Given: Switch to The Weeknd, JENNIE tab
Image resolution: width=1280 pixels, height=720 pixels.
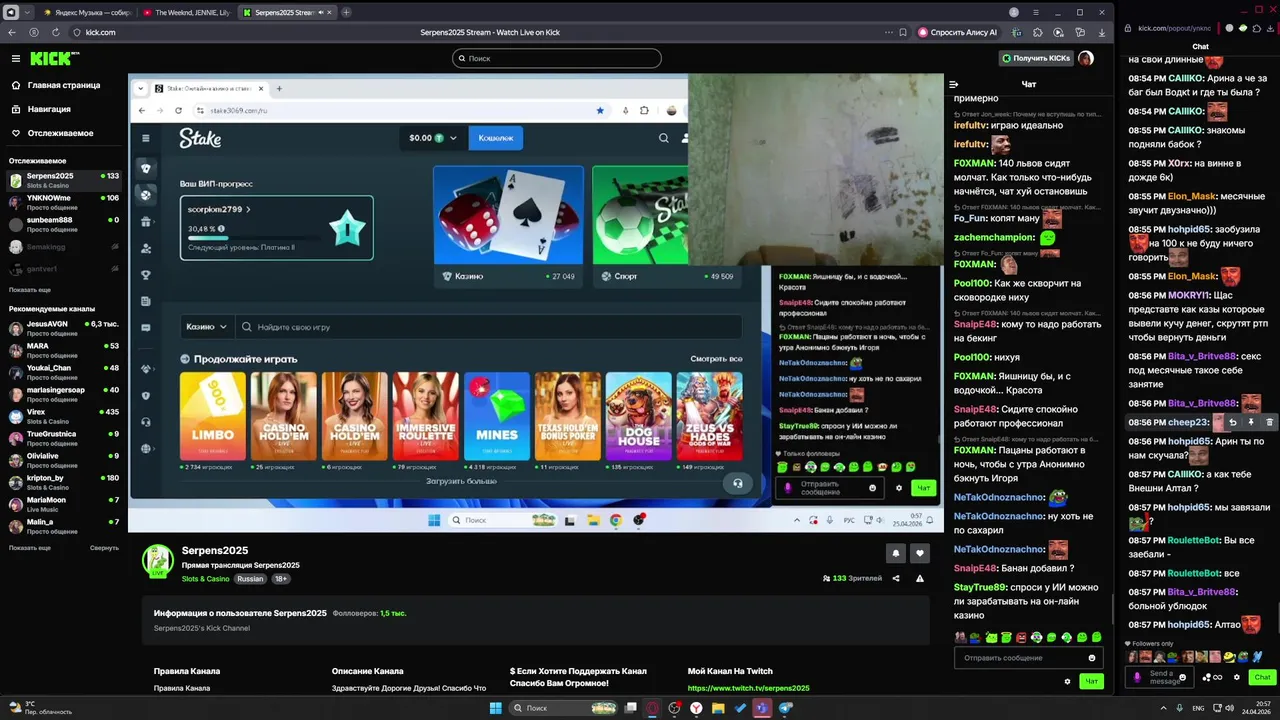Looking at the screenshot, I should coord(186,12).
